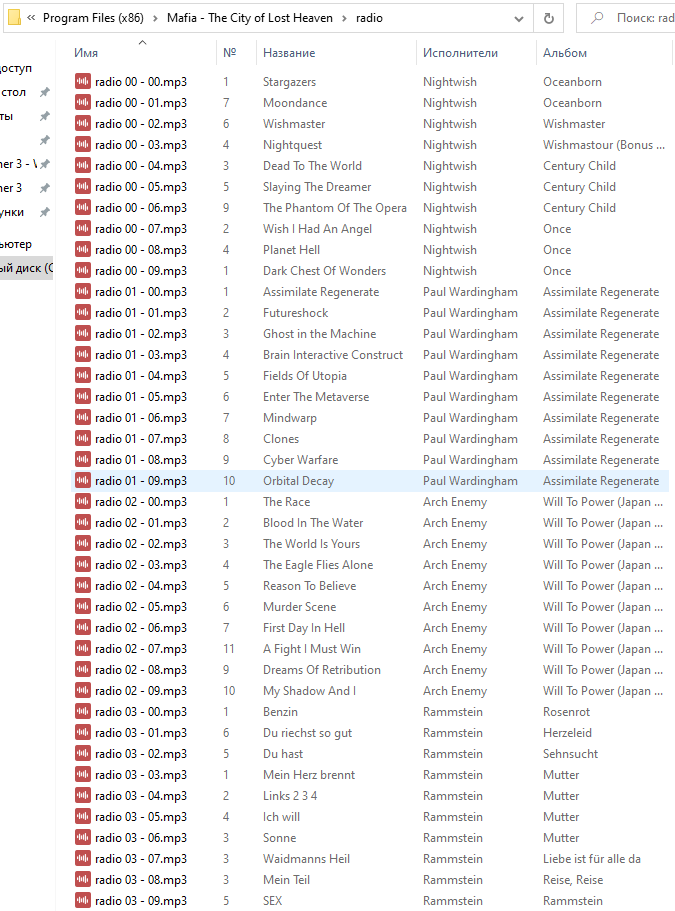
Task: Click the audio file icon for radio 01 - 09.mp3
Action: pos(83,481)
